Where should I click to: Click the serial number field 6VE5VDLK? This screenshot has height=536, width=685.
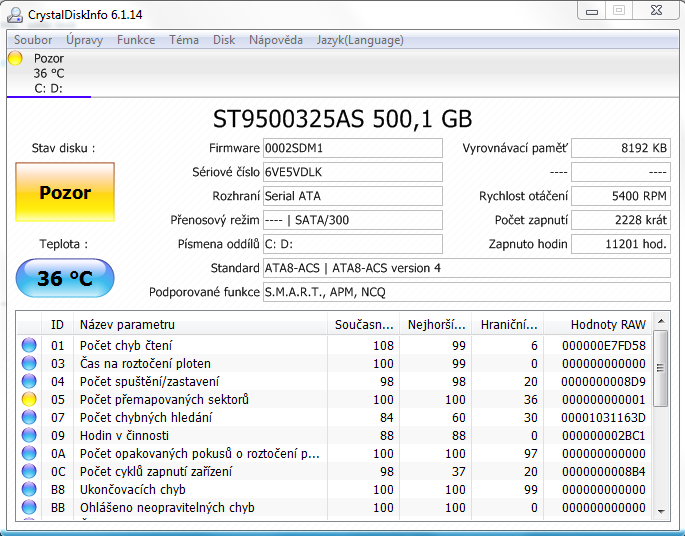[353, 172]
